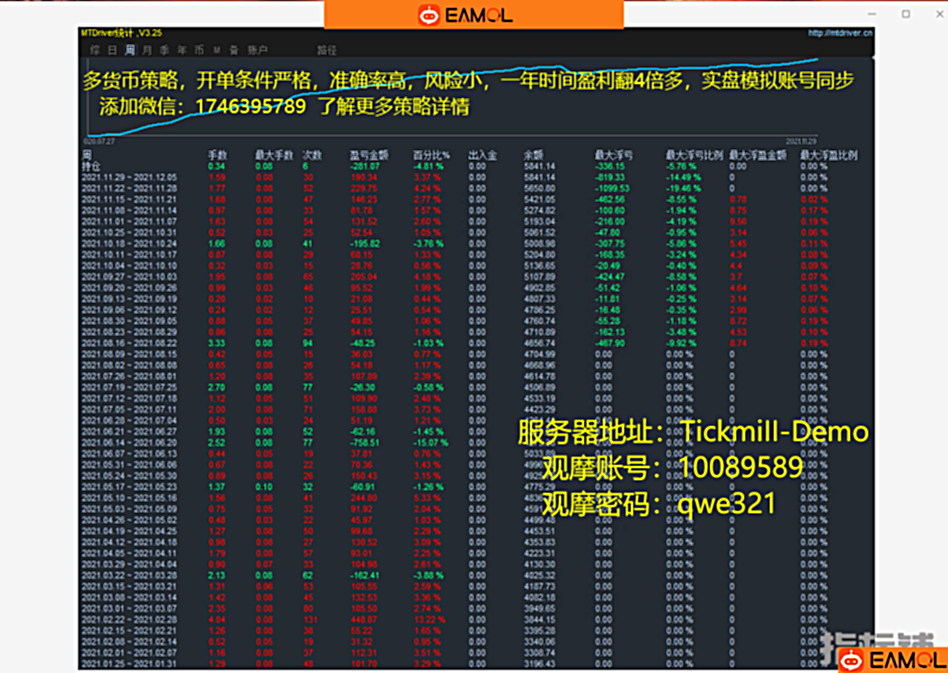Click the EAMOL badge at bottom right
Viewport: 948px width, 673px height.
tap(893, 660)
